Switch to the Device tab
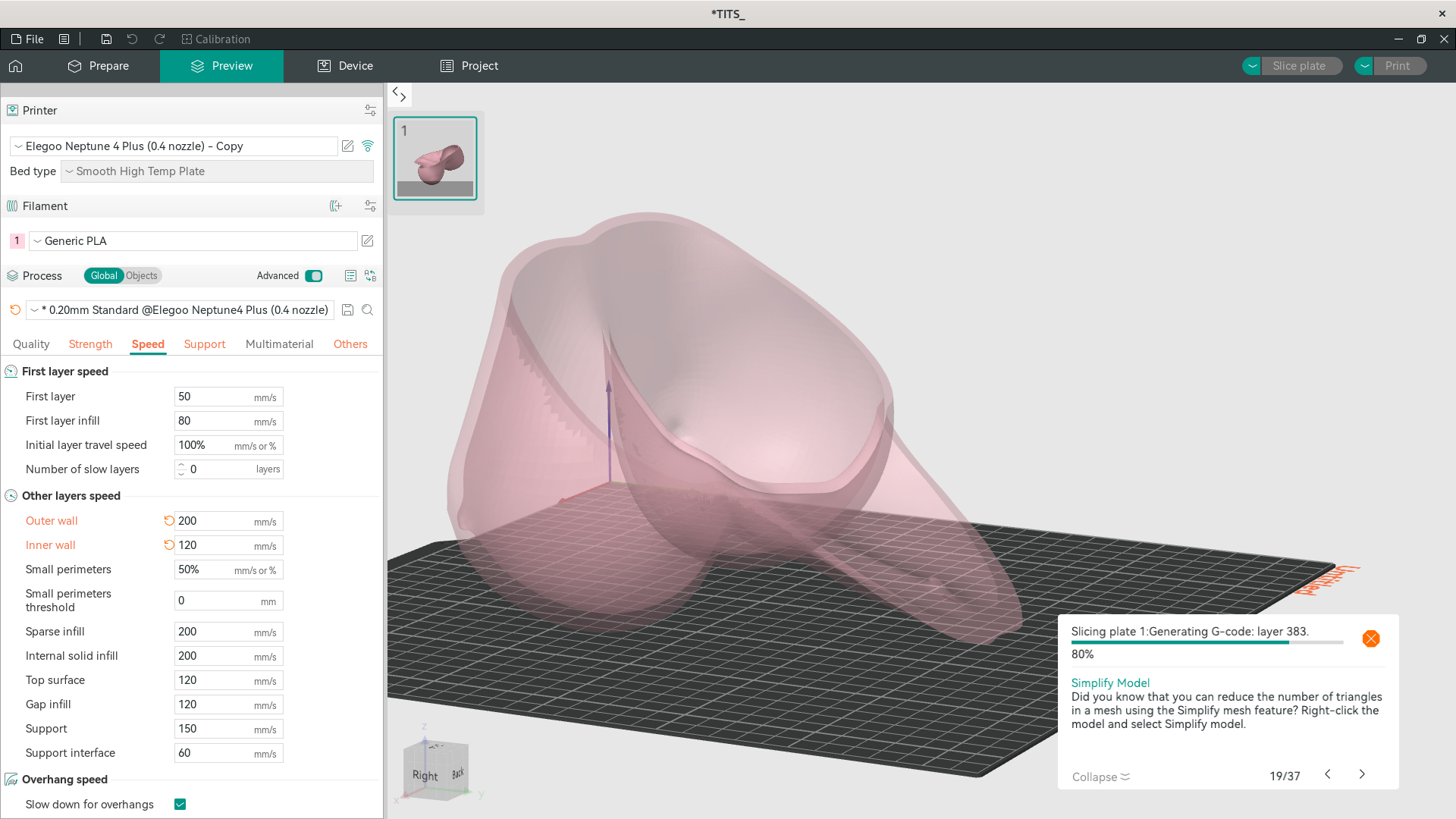Image resolution: width=1456 pixels, height=819 pixels. click(x=345, y=66)
